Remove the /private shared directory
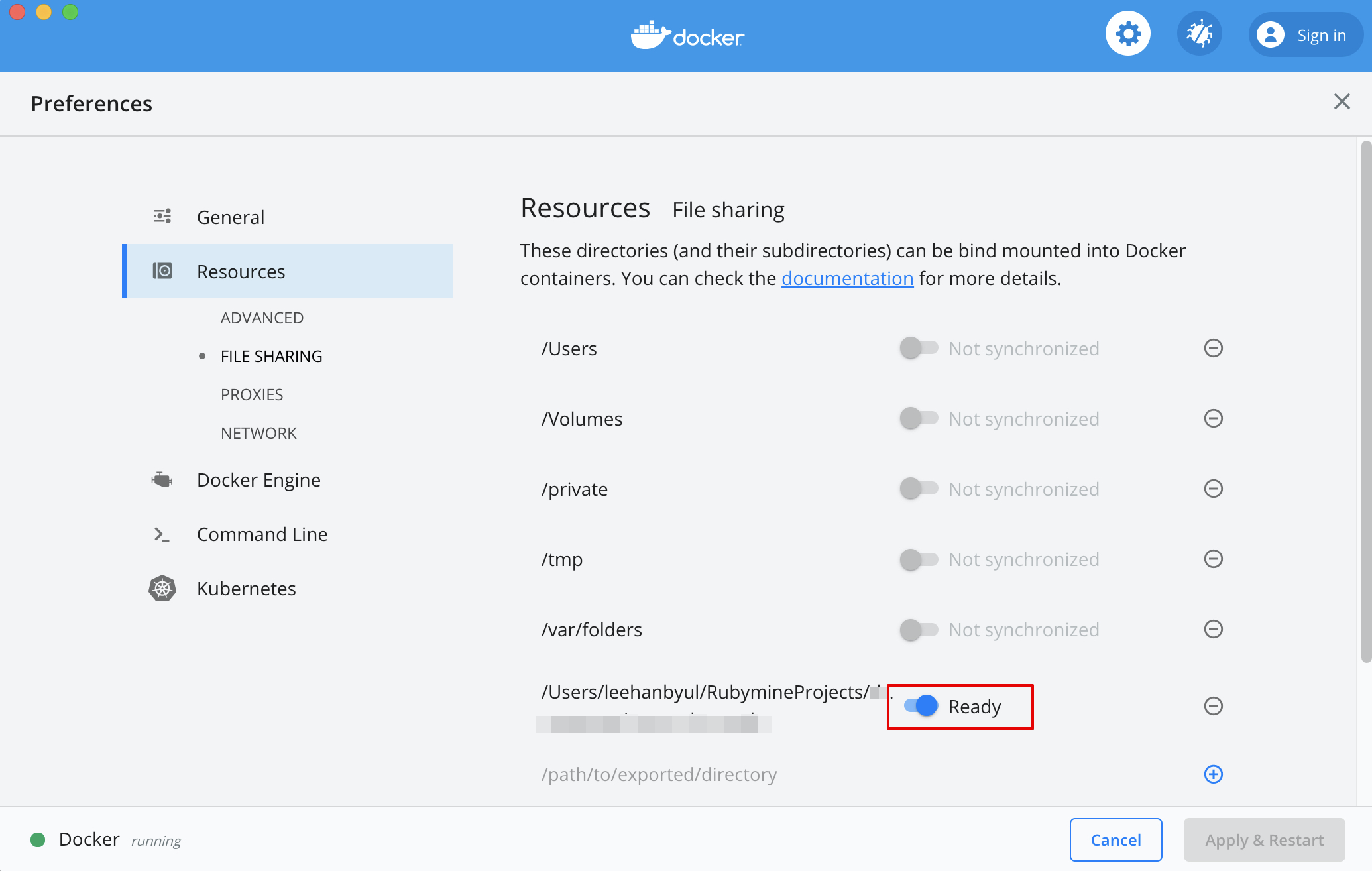Image resolution: width=1372 pixels, height=871 pixels. tap(1213, 489)
